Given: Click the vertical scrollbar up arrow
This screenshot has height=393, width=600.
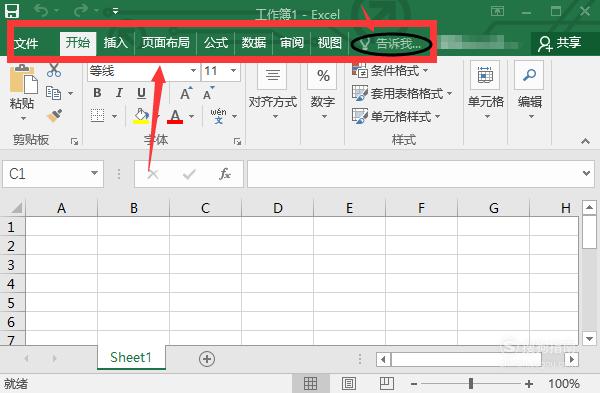Looking at the screenshot, I should (x=589, y=208).
